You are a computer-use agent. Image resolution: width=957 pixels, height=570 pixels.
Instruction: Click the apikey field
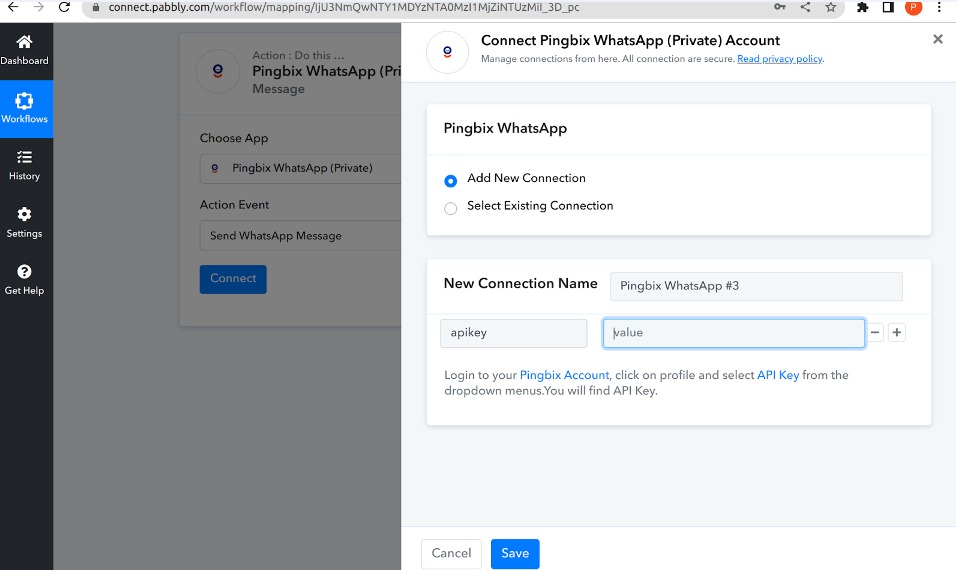click(x=513, y=333)
